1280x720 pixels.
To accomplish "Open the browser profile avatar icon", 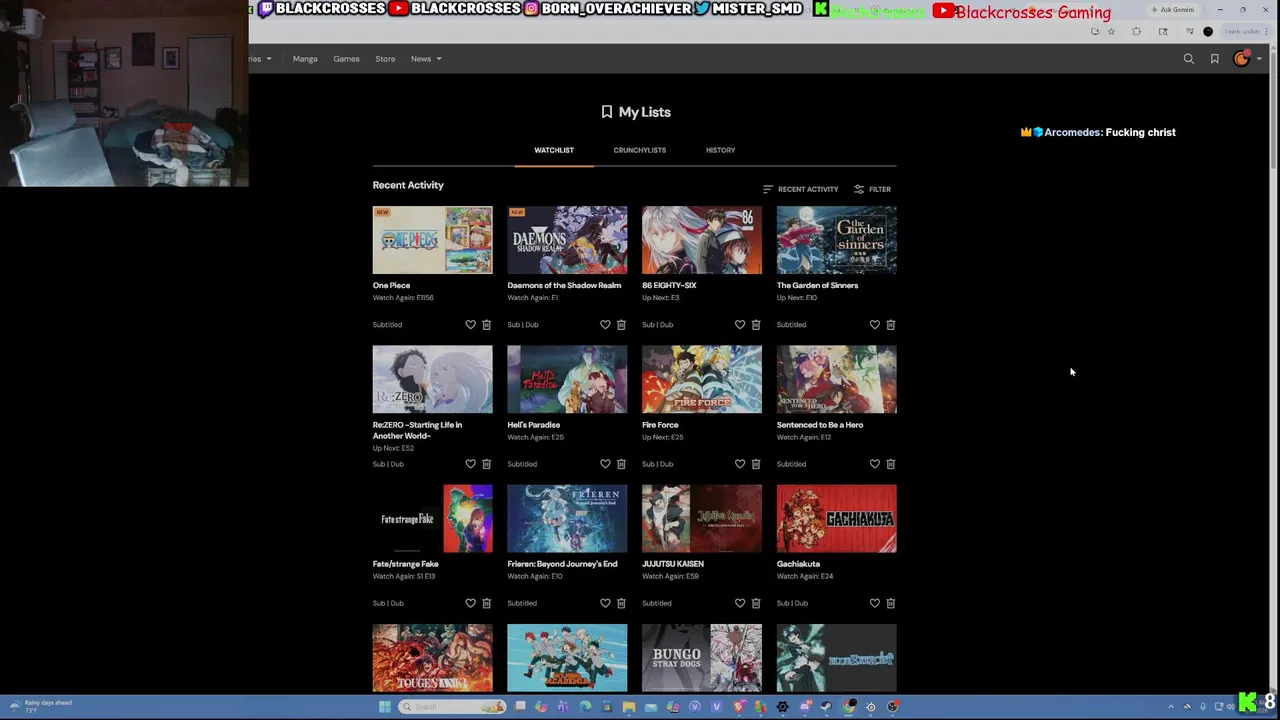I will pos(1208,32).
